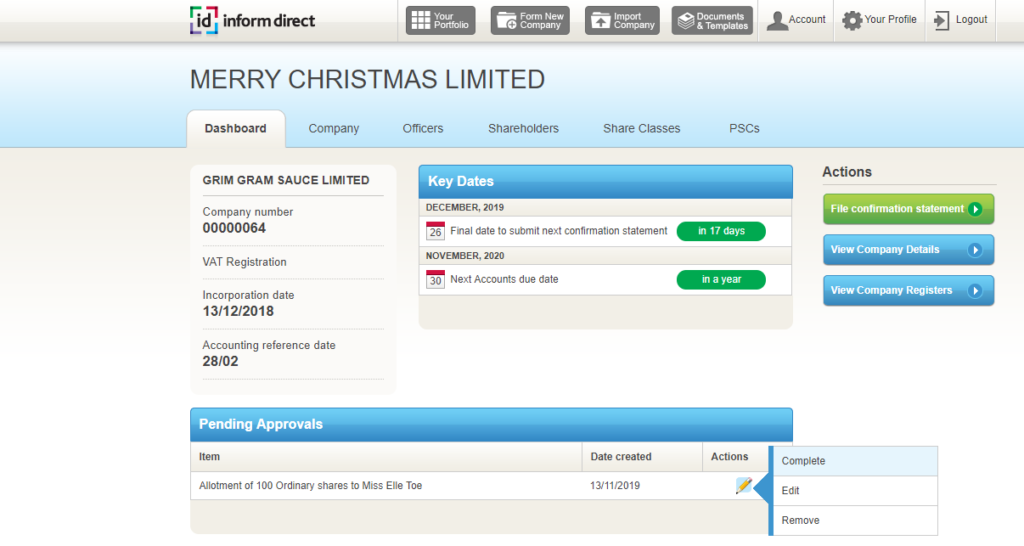Open the PSCs tab
This screenshot has width=1024, height=546.
pyautogui.click(x=744, y=129)
